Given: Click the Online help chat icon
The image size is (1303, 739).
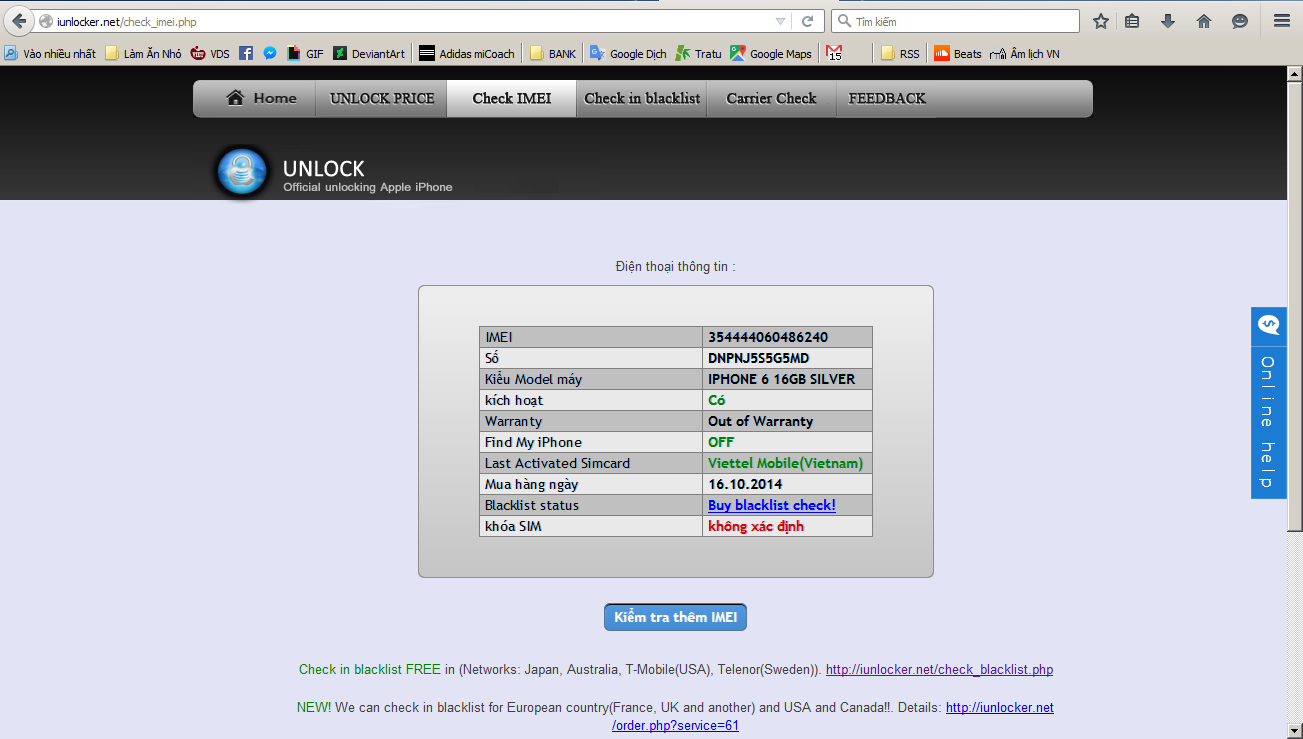Looking at the screenshot, I should pos(1268,325).
